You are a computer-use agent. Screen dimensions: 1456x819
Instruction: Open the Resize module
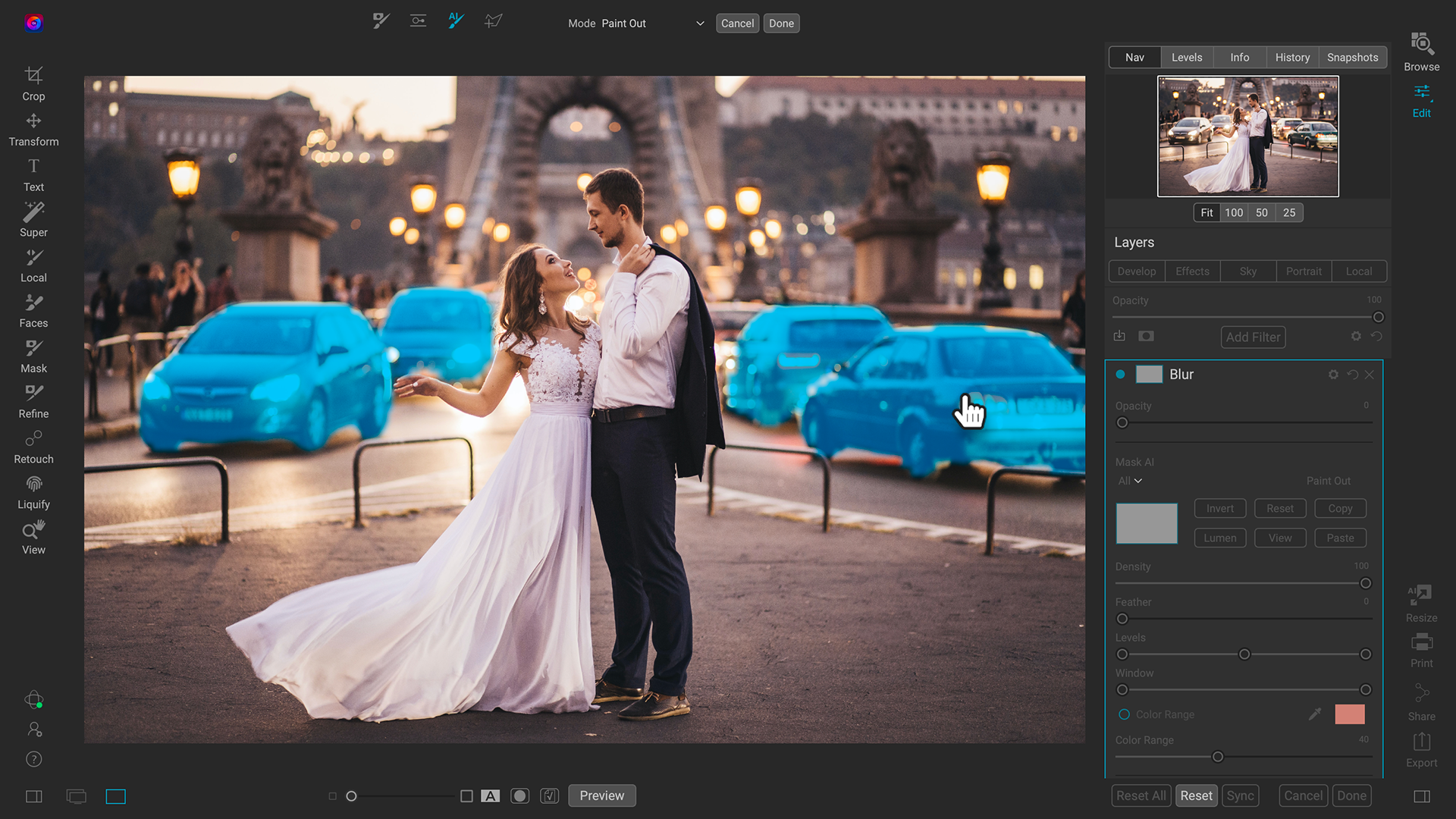pyautogui.click(x=1421, y=604)
